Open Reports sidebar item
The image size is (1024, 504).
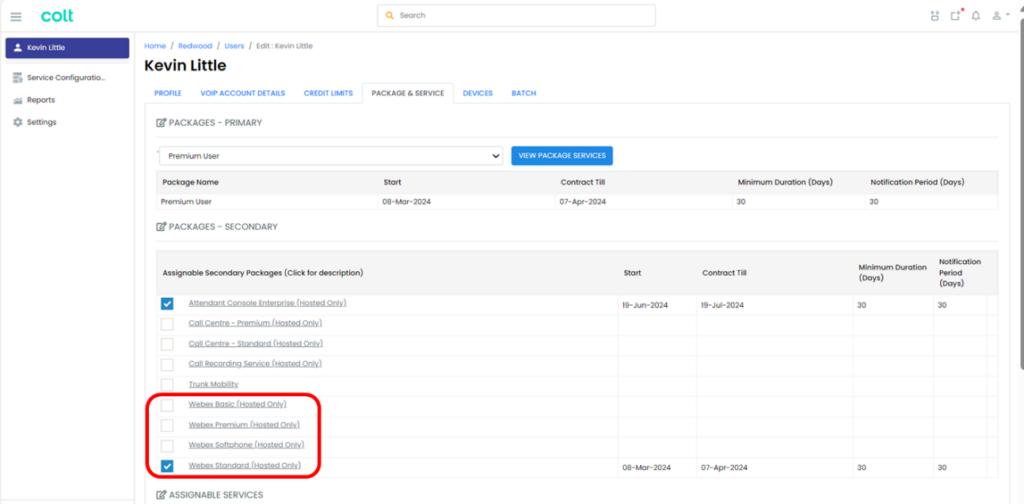coord(41,101)
